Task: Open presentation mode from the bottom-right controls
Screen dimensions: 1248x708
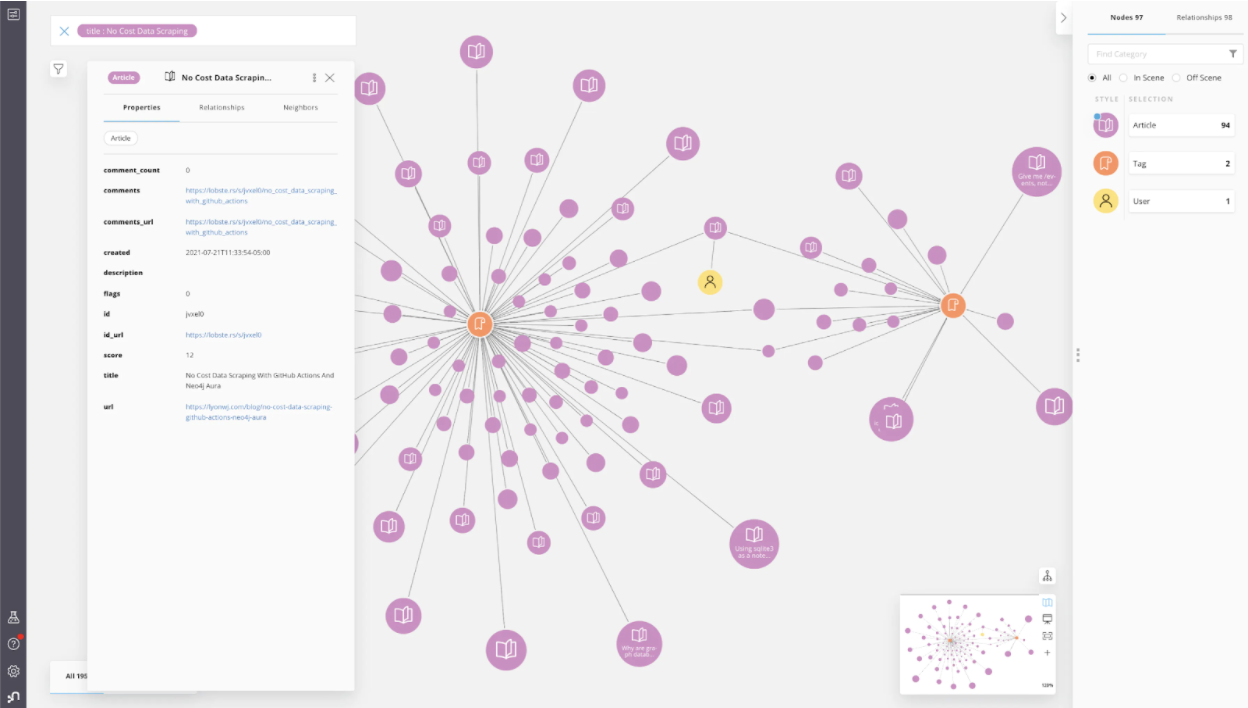Action: point(1047,618)
